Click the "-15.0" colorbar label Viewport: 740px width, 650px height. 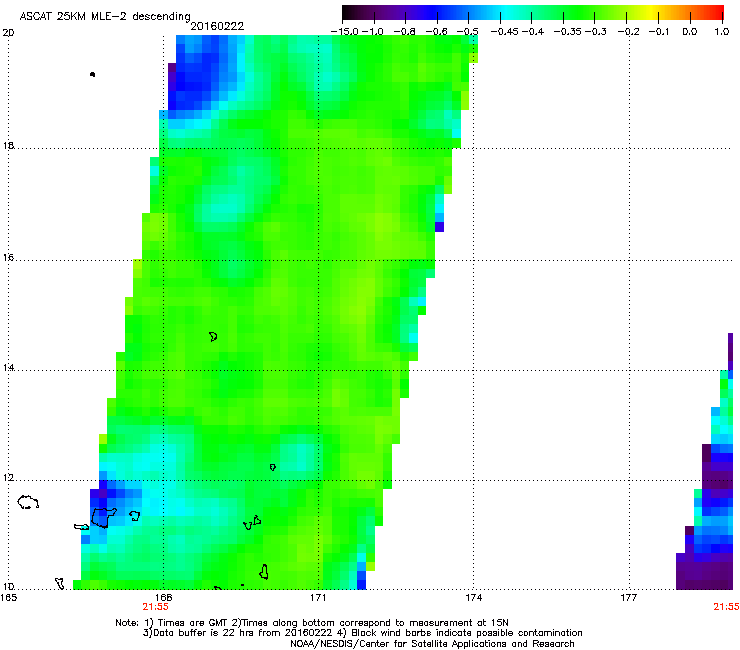coord(345,32)
